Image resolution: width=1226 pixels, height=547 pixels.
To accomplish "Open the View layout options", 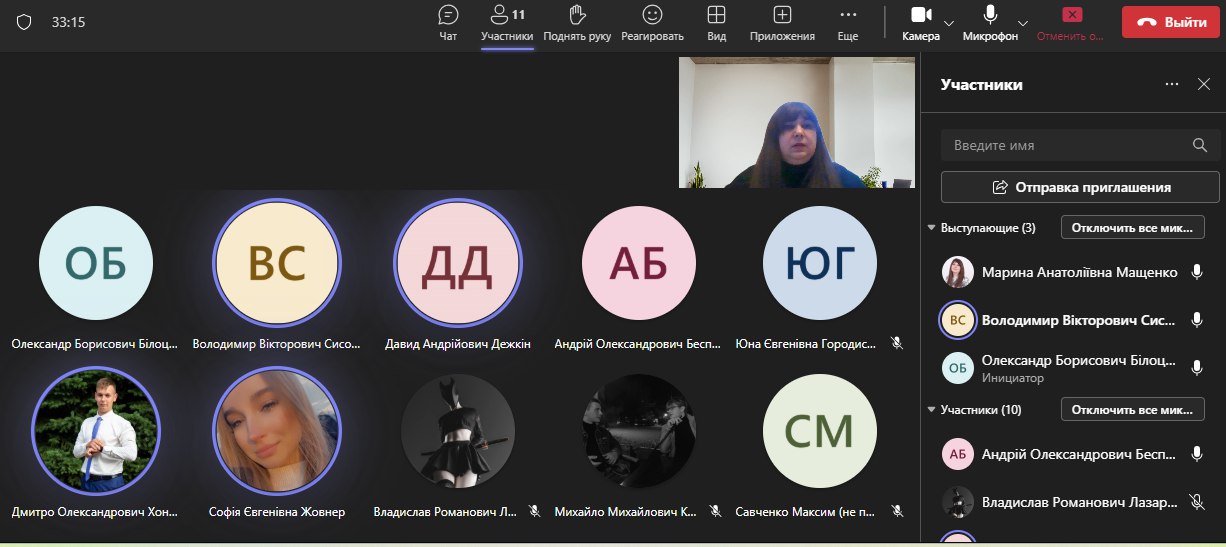I will [716, 23].
